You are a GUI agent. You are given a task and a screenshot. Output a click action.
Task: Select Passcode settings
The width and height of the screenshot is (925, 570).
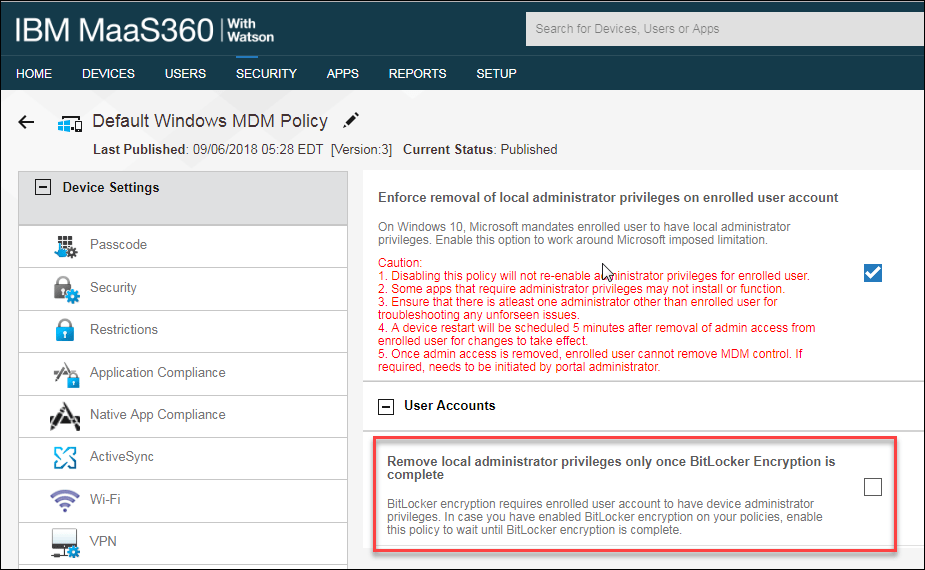pyautogui.click(x=183, y=246)
